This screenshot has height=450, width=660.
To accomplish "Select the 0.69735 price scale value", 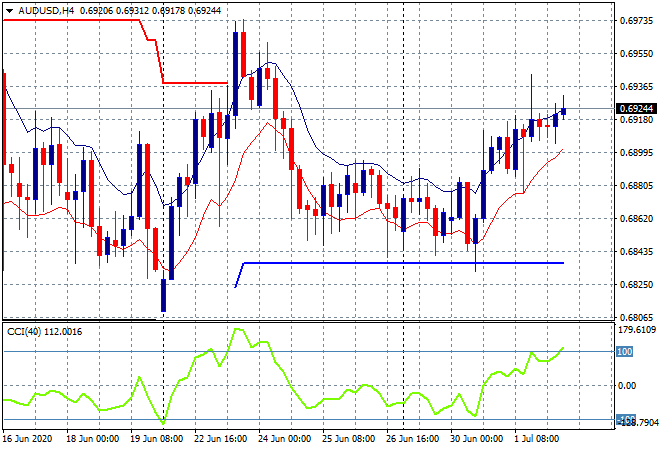I will 636,20.
